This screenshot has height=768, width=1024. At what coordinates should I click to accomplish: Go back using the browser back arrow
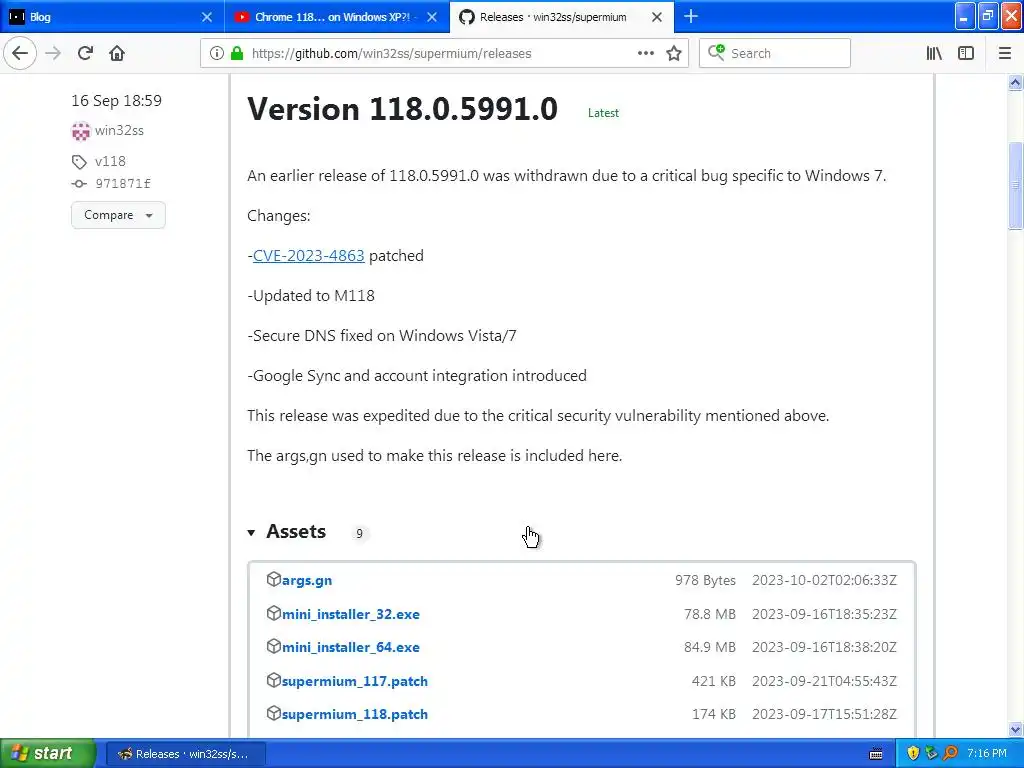(20, 53)
